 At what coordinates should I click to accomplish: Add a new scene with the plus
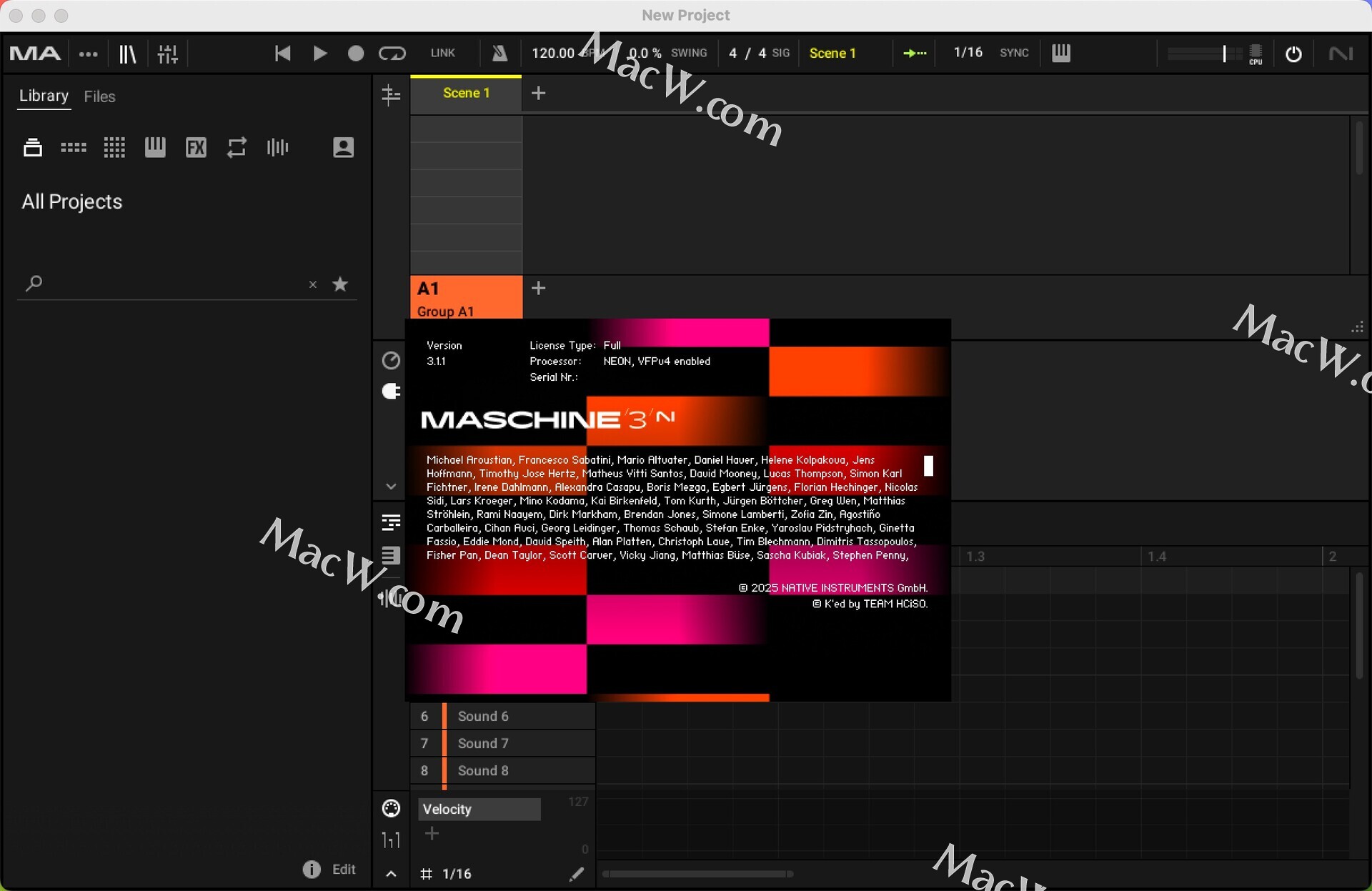[539, 93]
